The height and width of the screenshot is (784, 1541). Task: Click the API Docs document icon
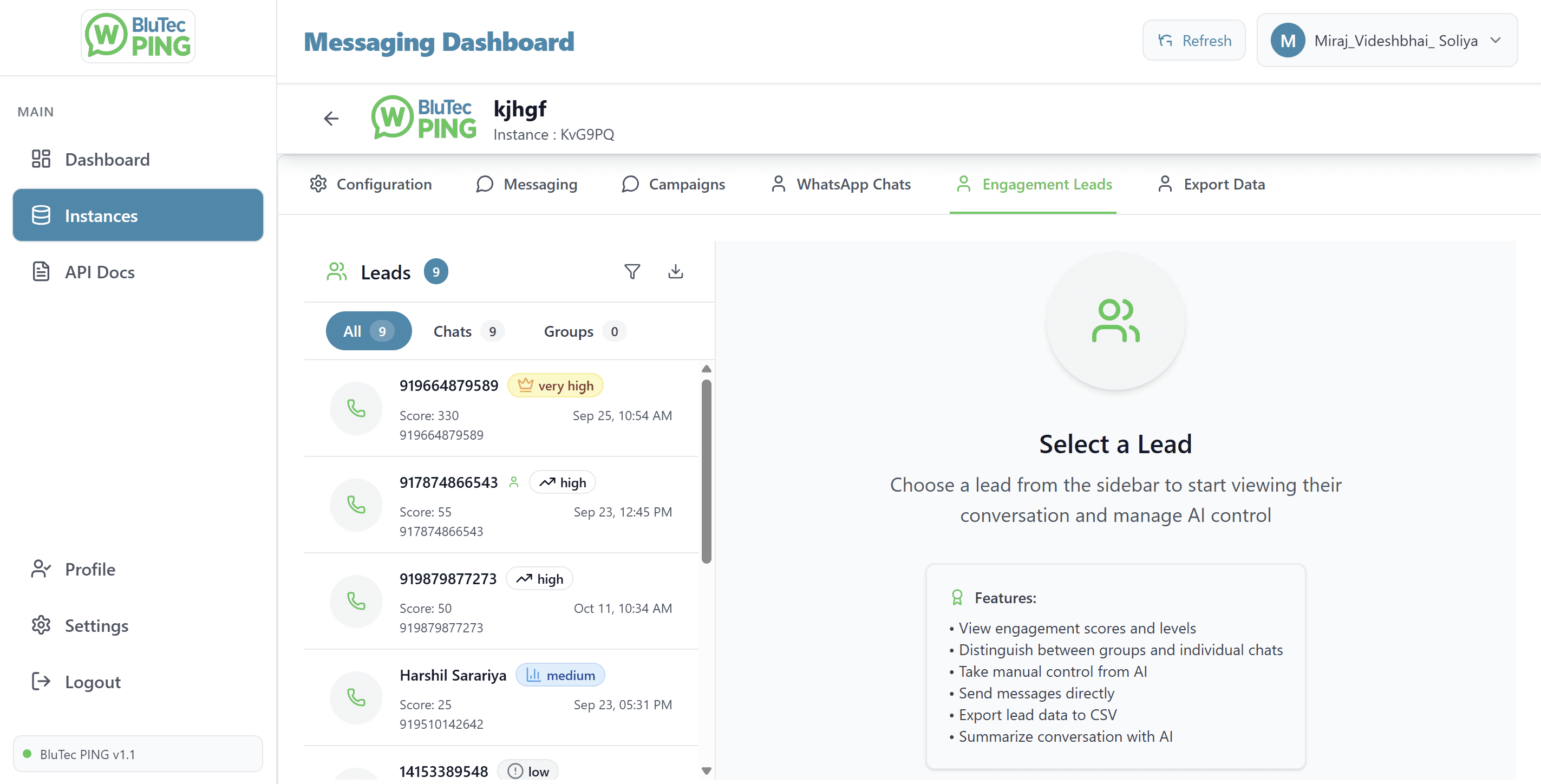point(41,272)
